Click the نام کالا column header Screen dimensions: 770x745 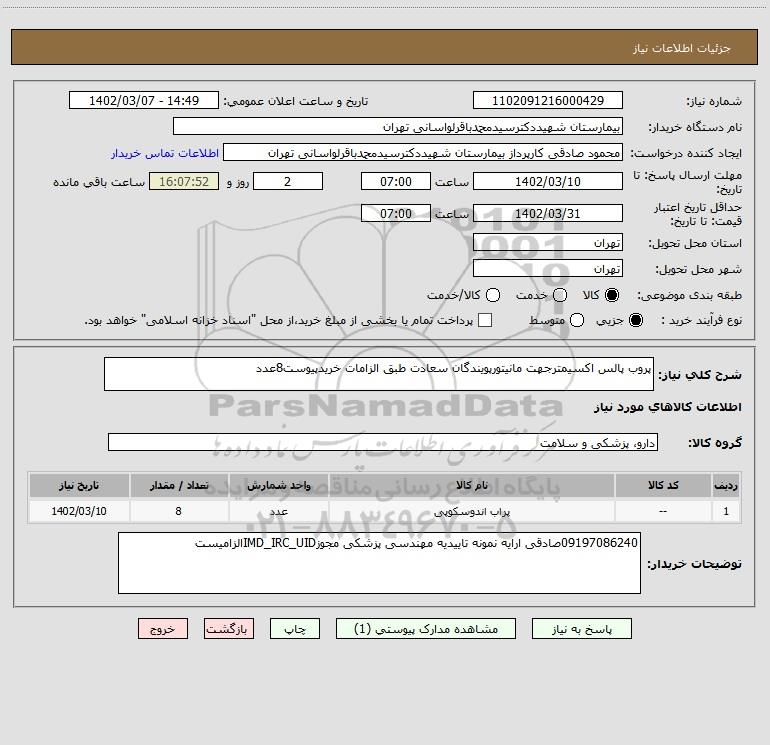[472, 485]
